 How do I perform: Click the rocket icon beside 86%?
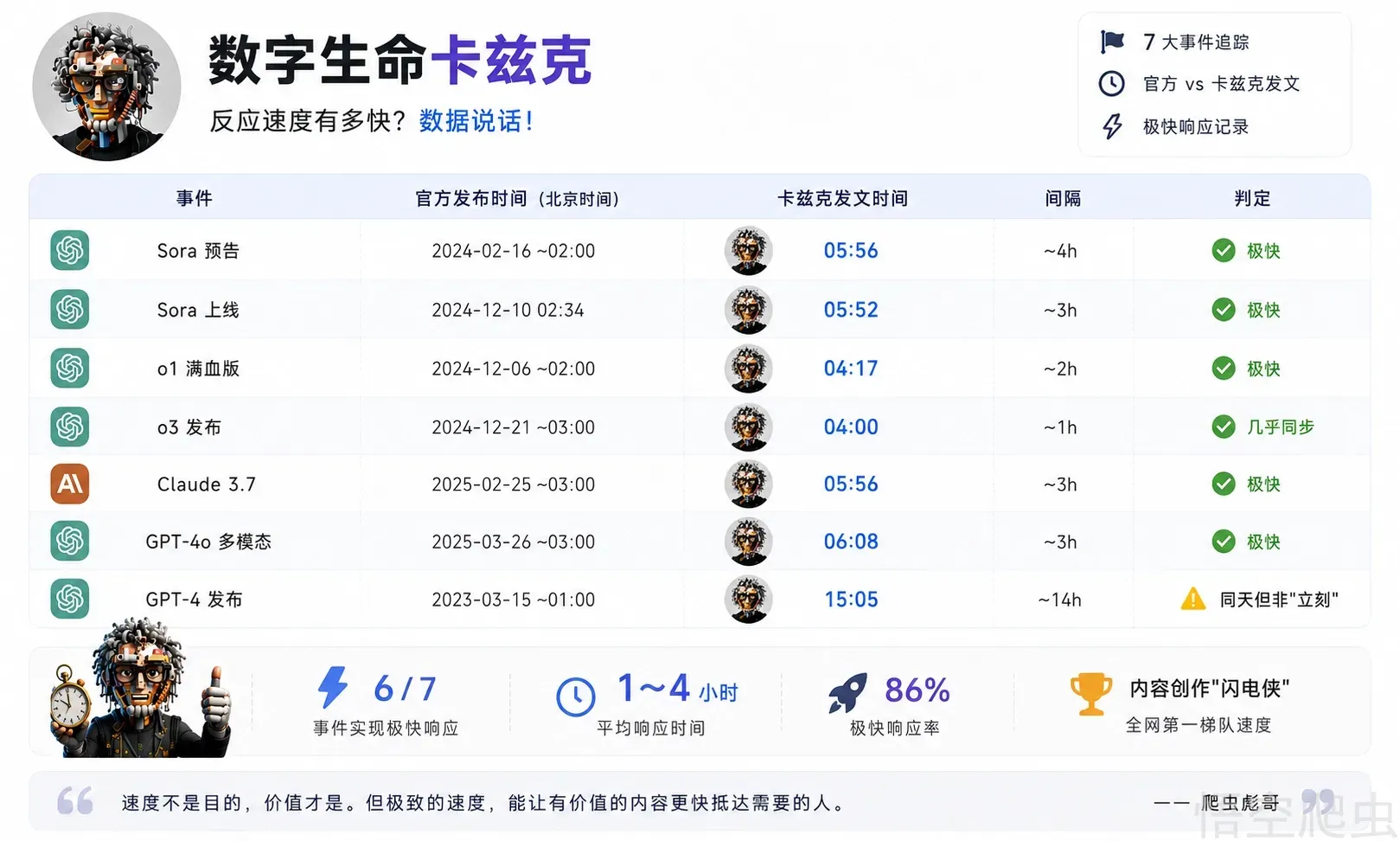pos(847,692)
